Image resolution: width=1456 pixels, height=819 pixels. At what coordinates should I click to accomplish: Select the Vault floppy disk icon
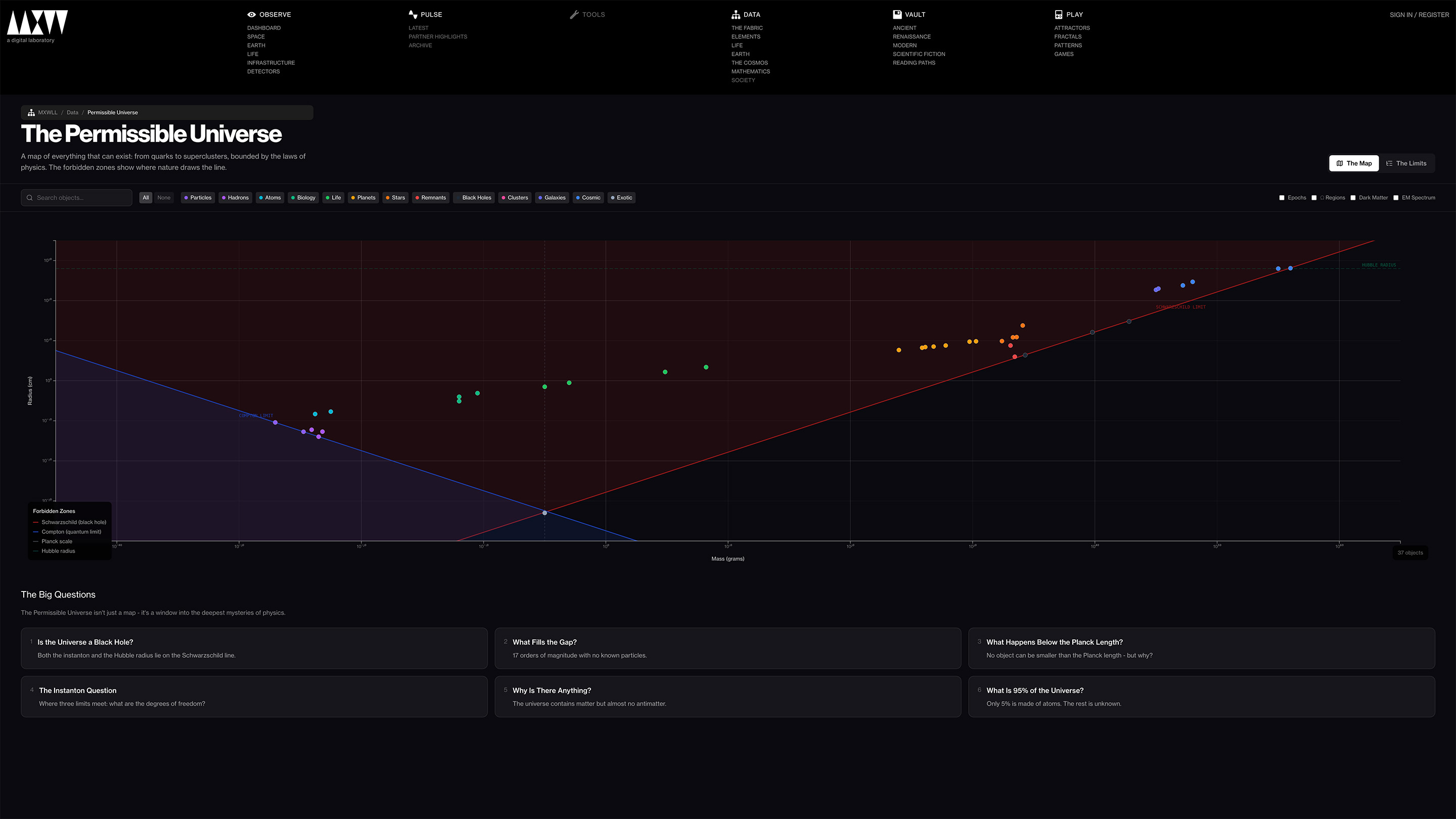tap(896, 14)
